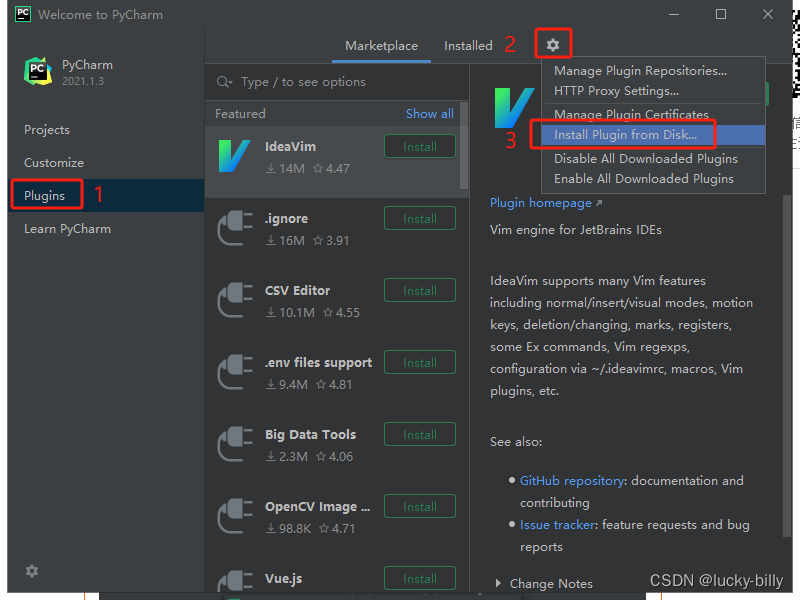
Task: Open the GitHub repository link
Action: 571,481
